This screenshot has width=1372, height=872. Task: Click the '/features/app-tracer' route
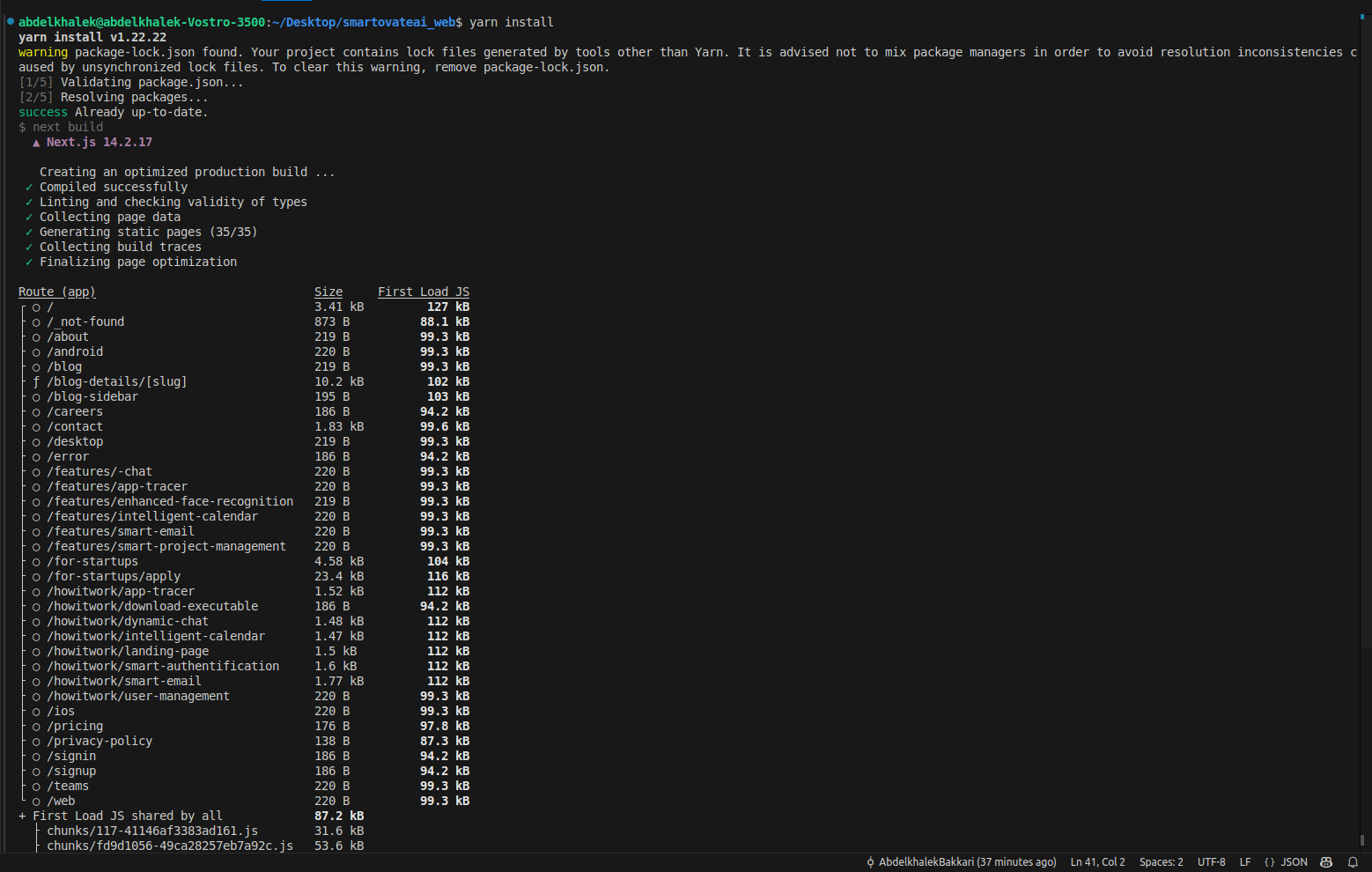117,486
